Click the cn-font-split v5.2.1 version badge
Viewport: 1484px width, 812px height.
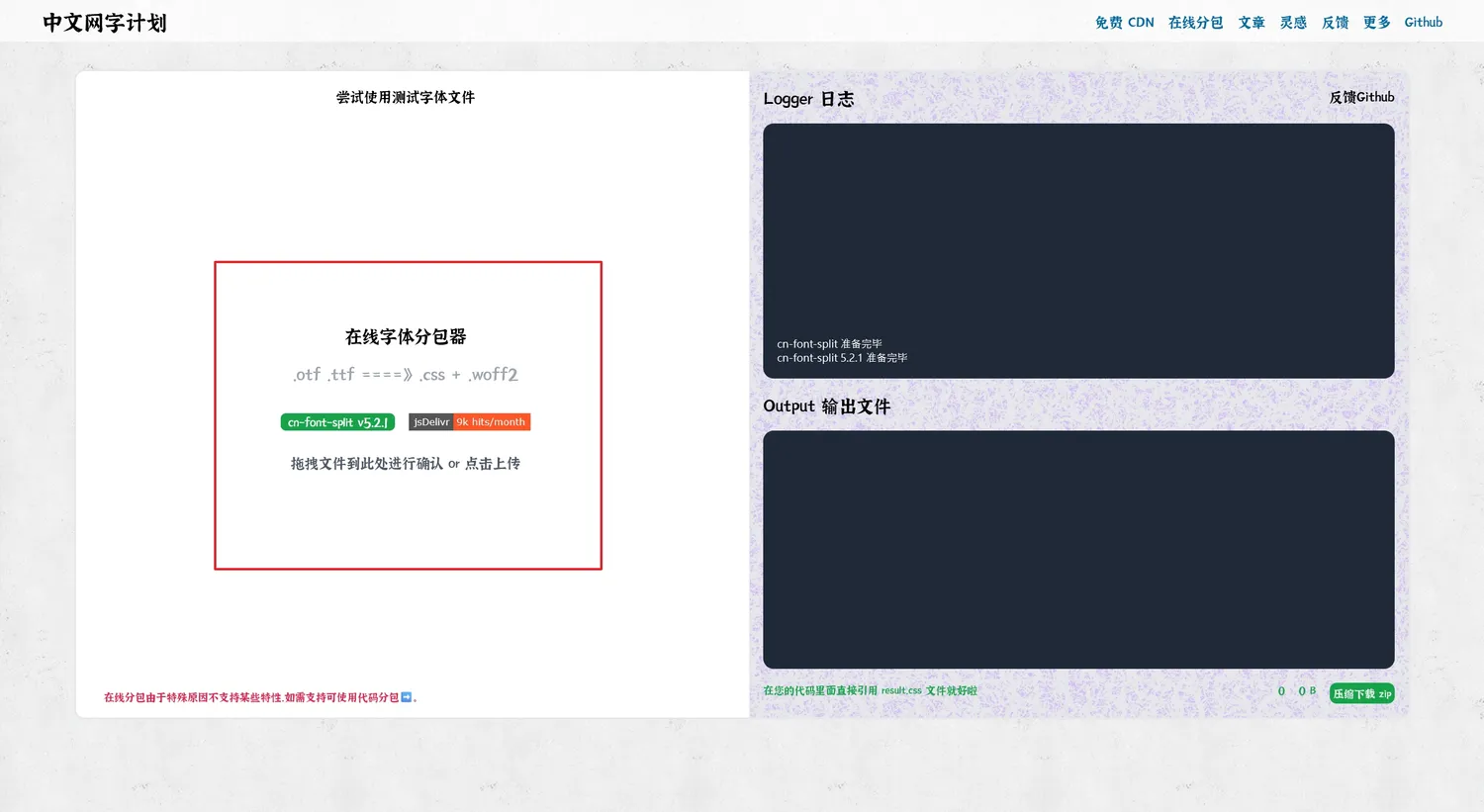(x=337, y=422)
